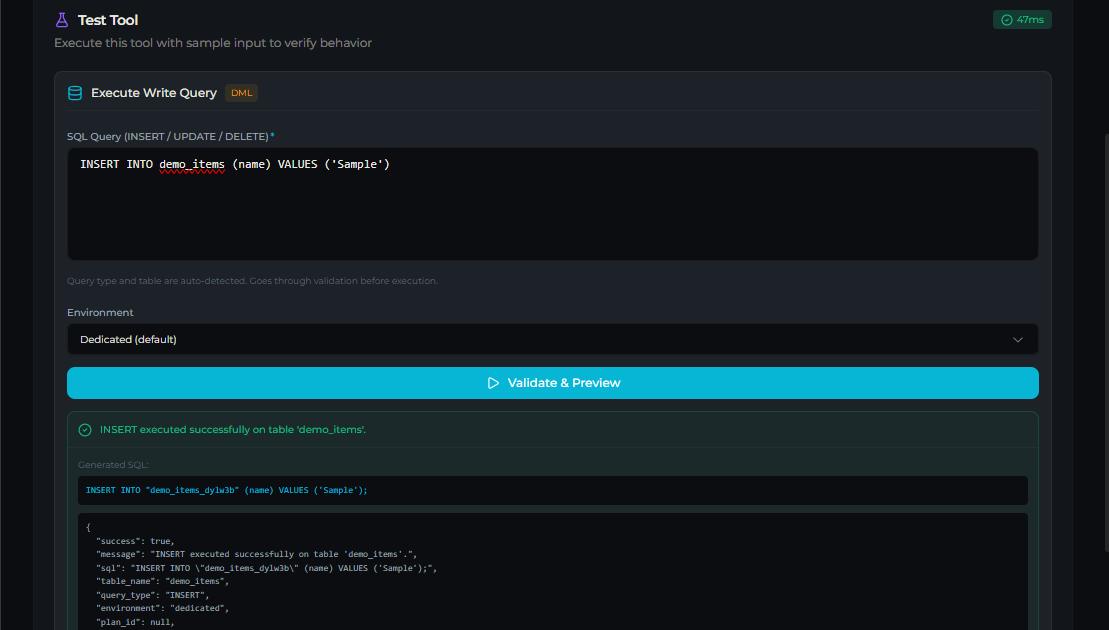Screen dimensions: 1109x630
Task: Click the page vertical scrollbar
Action: (1105, 343)
